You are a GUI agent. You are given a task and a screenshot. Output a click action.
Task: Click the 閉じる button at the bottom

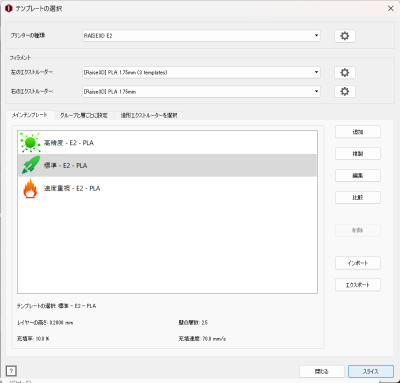(x=322, y=371)
